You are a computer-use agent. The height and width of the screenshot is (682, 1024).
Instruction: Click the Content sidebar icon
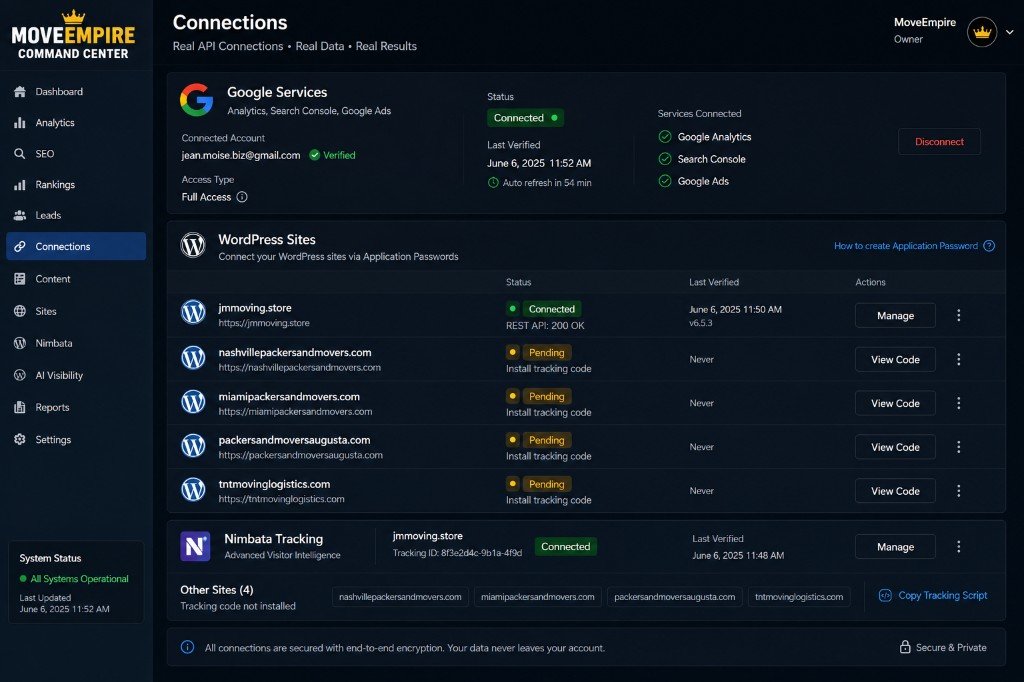[20, 279]
